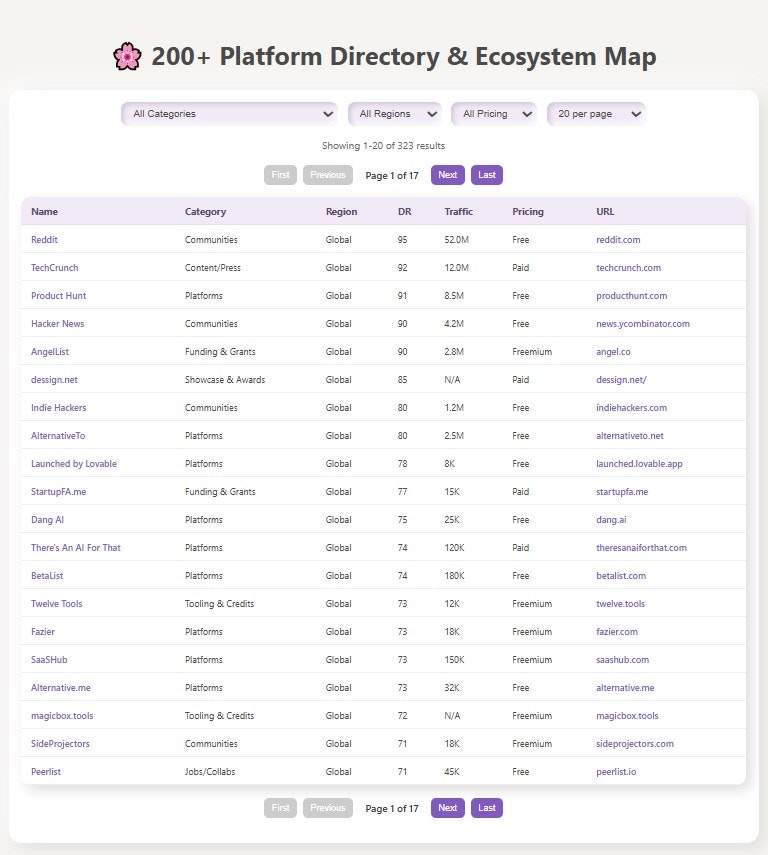
Task: Select the Jobs/Collabs category cell
Action: tap(210, 772)
